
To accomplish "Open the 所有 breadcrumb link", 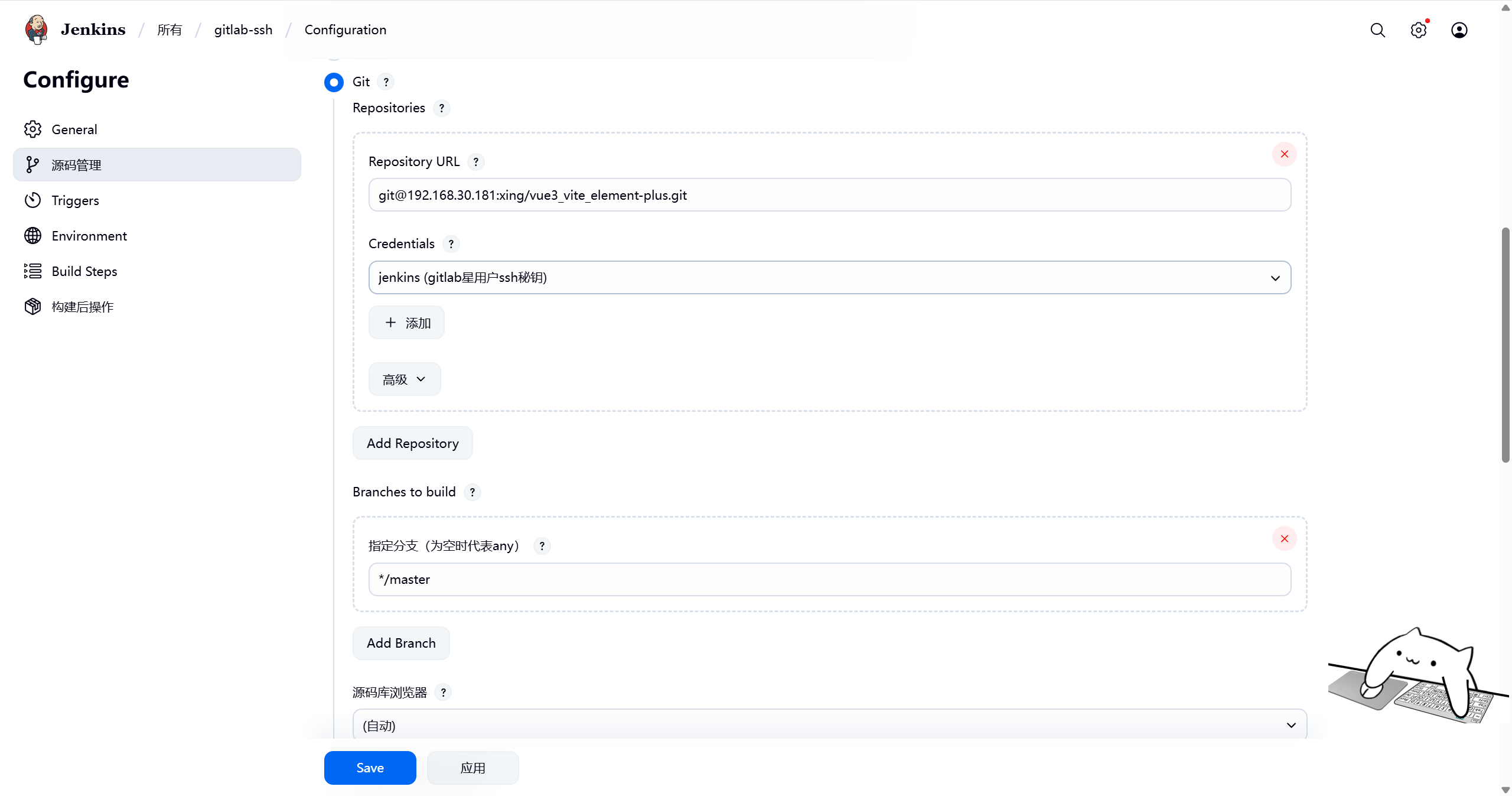I will tap(170, 30).
